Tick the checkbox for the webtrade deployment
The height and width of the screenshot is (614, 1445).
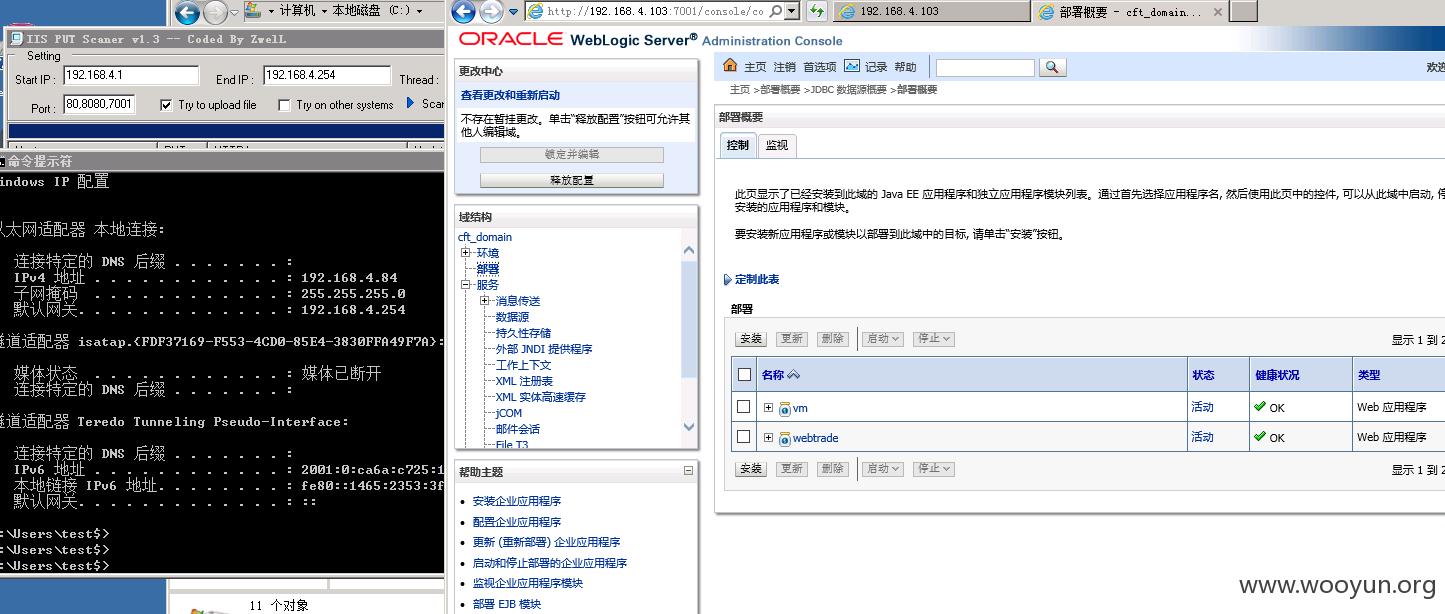(x=743, y=437)
